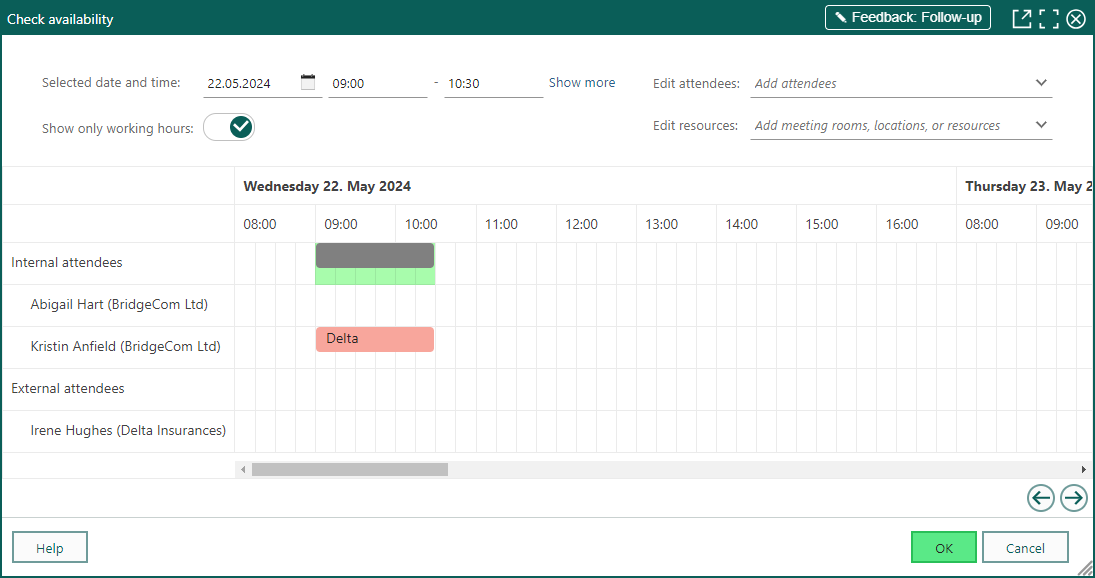Click the horizontal scrollbar thumb

350,470
